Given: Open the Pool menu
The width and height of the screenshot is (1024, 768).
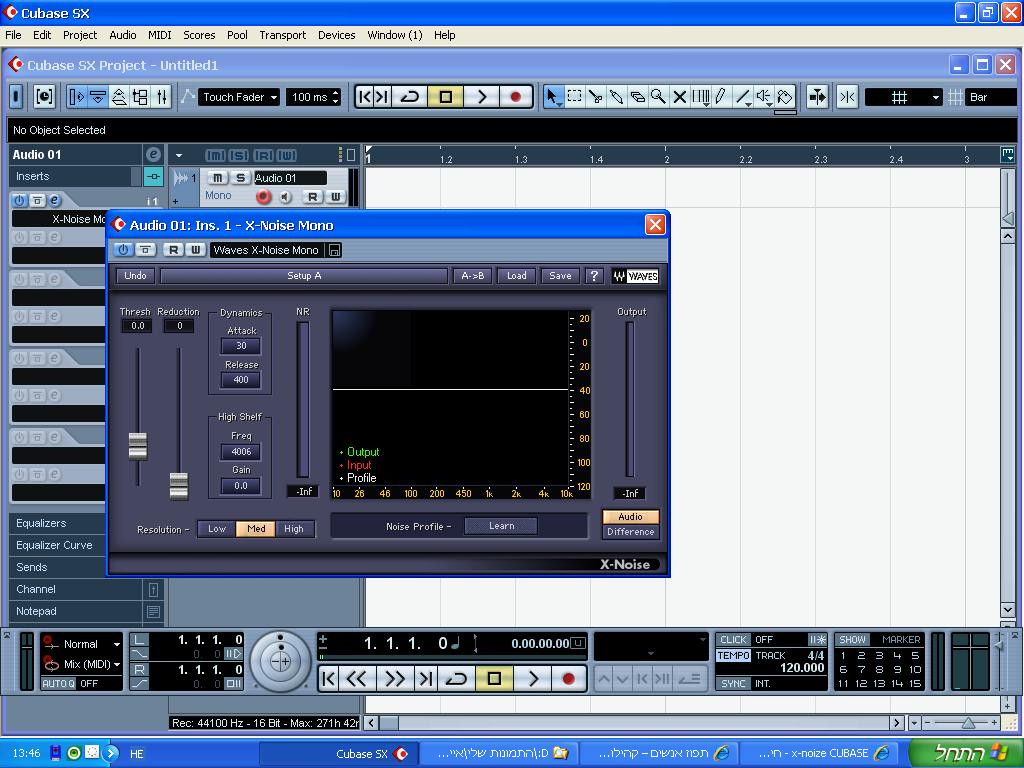Looking at the screenshot, I should point(236,35).
